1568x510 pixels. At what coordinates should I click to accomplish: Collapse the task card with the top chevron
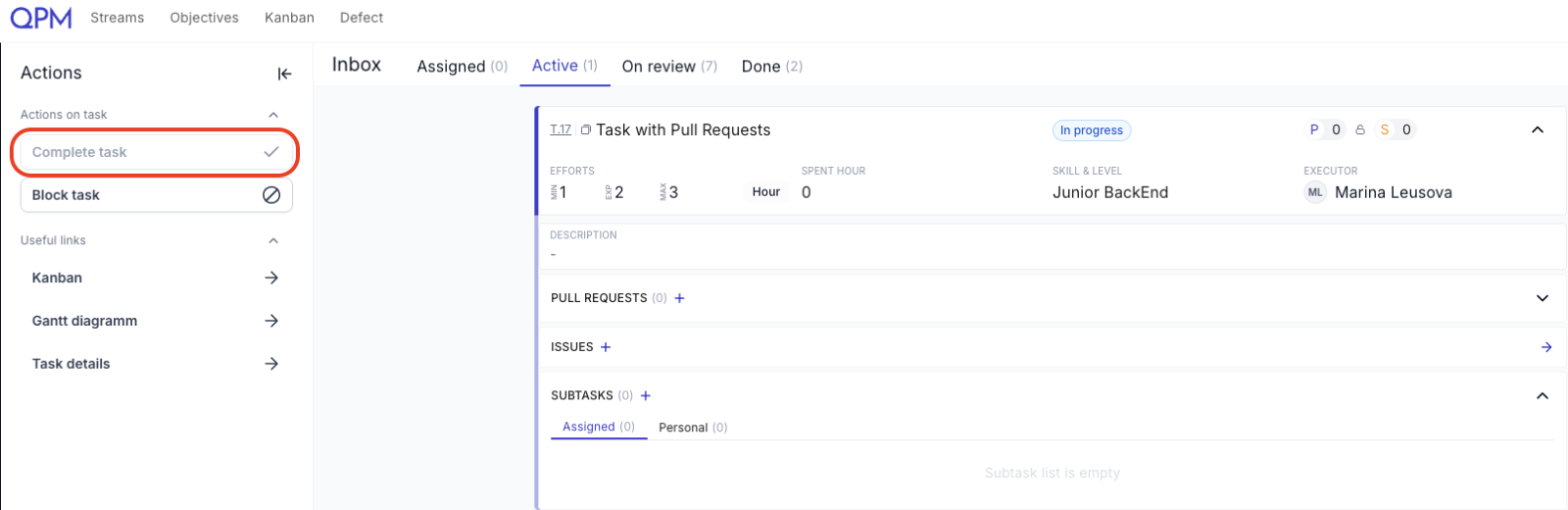[1538, 129]
